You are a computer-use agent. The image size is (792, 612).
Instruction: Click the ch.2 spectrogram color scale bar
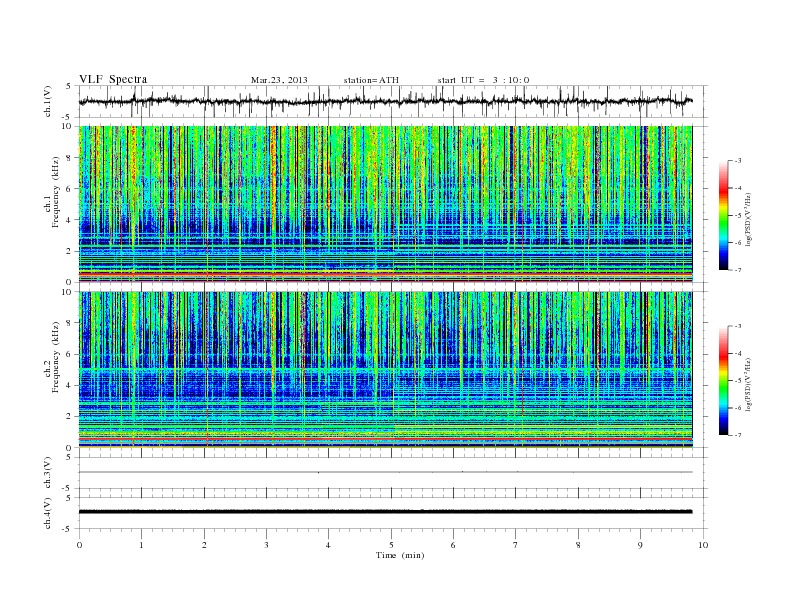point(723,380)
